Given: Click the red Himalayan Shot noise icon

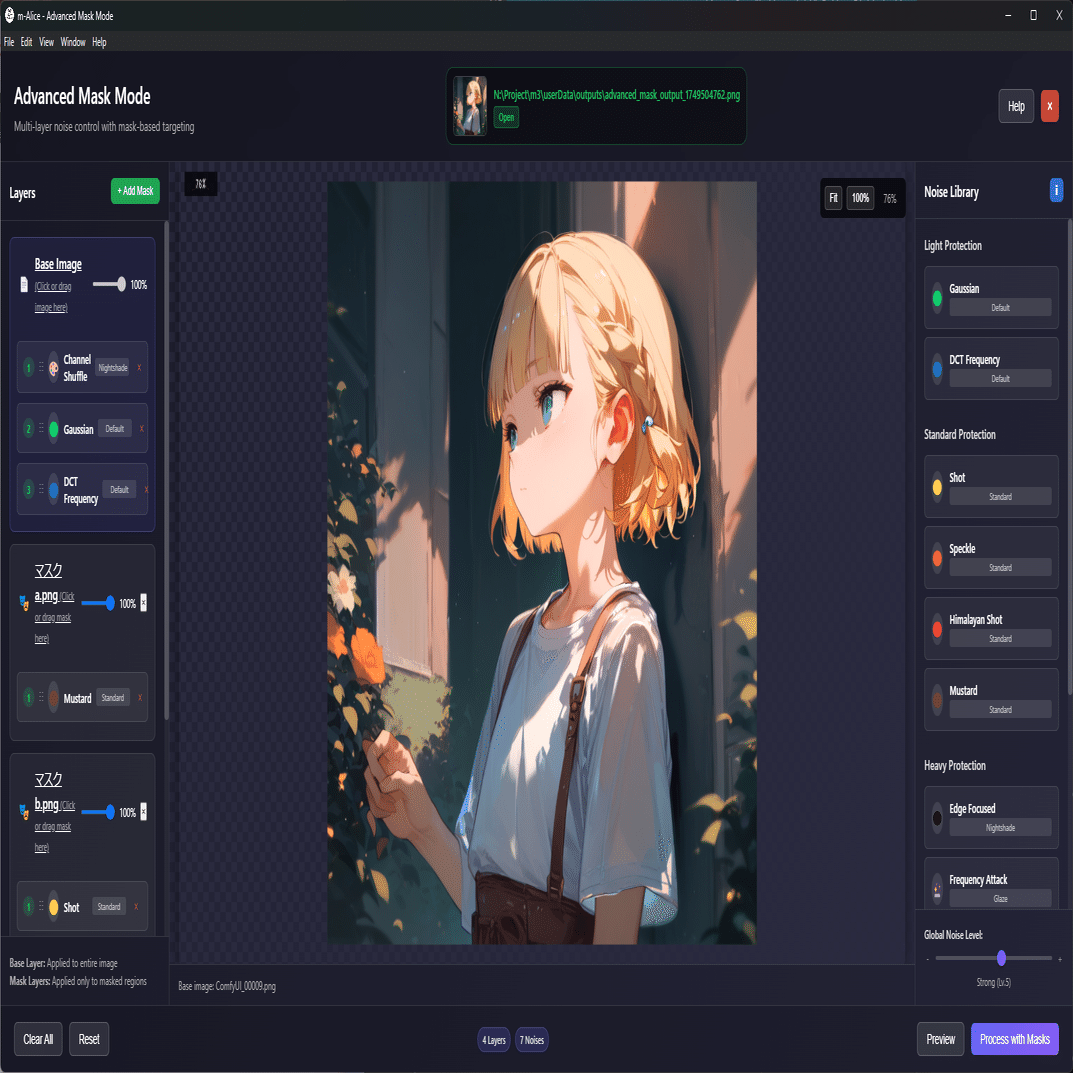Looking at the screenshot, I should [937, 630].
